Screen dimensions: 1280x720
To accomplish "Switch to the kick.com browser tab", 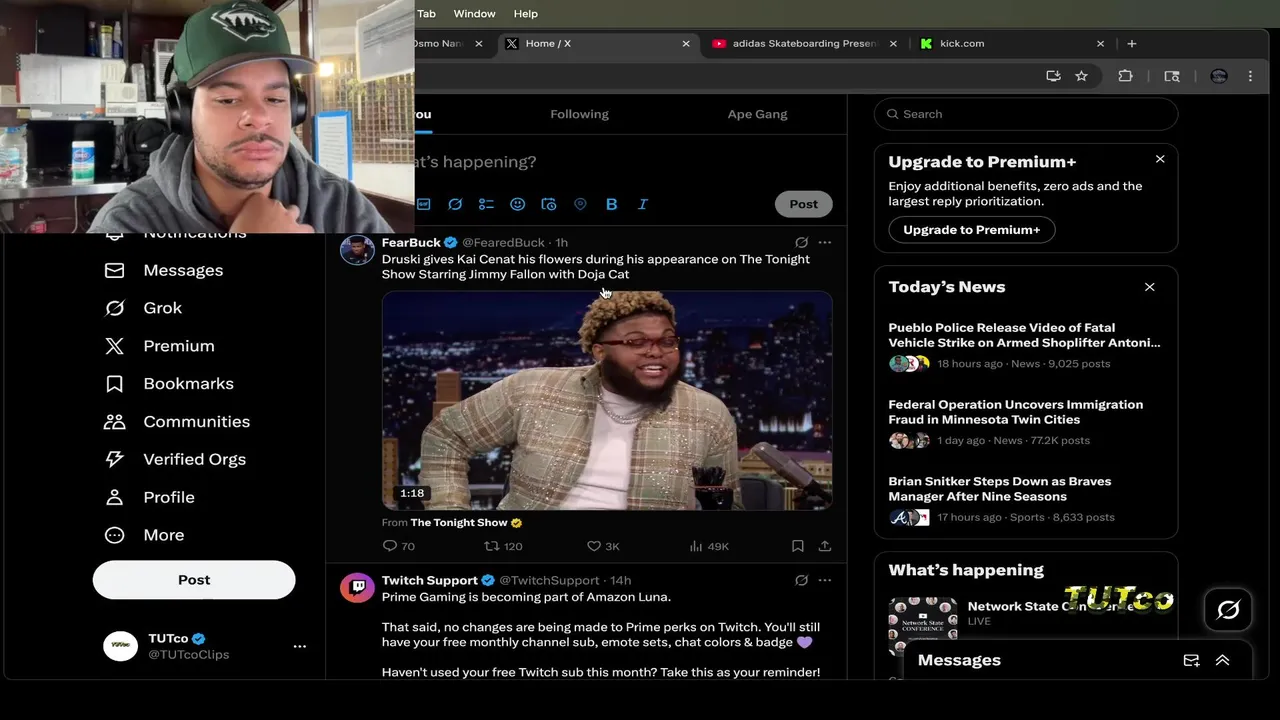I will [x=1012, y=44].
